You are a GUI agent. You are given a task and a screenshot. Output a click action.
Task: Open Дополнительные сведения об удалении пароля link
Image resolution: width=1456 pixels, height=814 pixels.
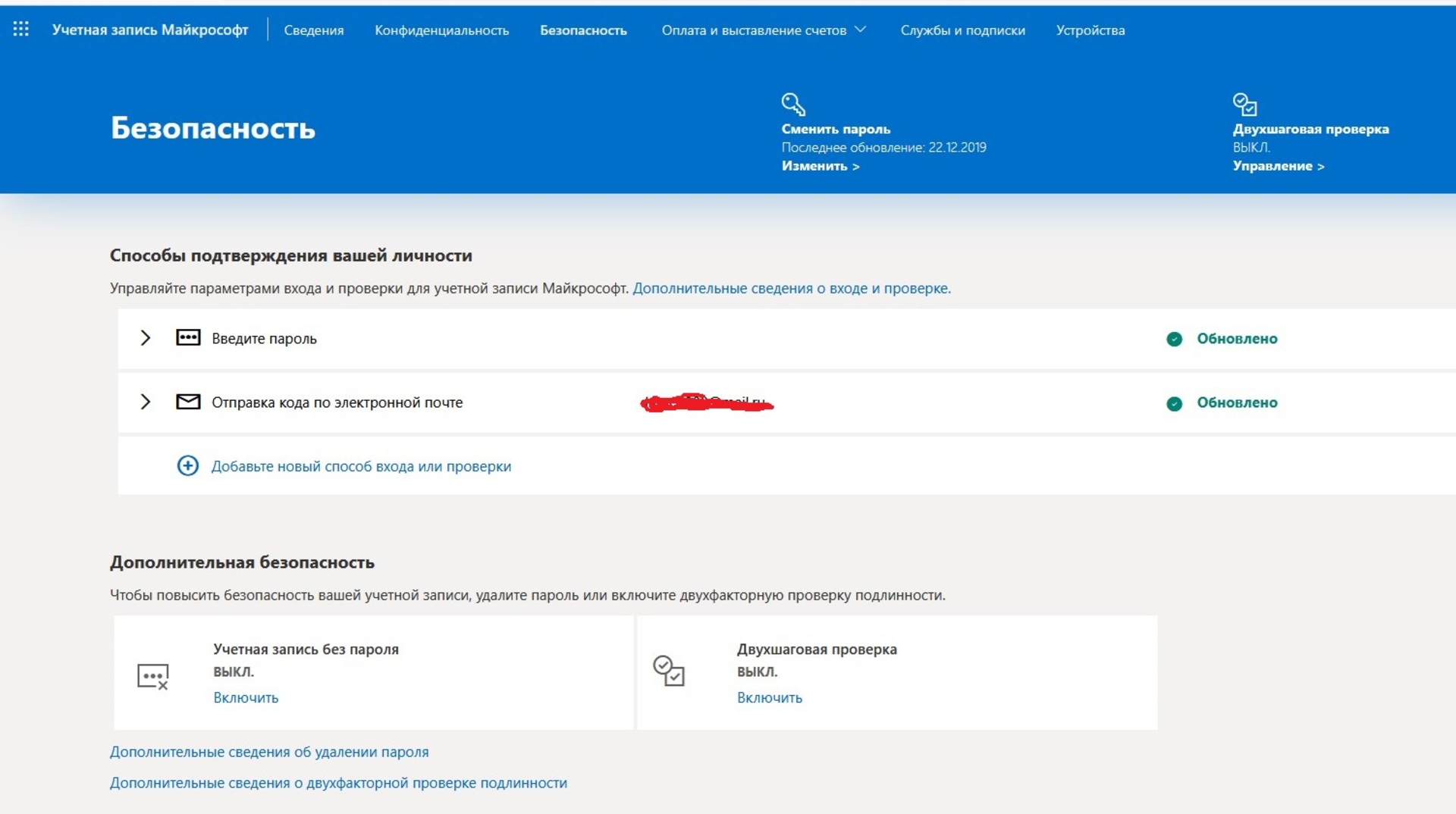point(269,752)
